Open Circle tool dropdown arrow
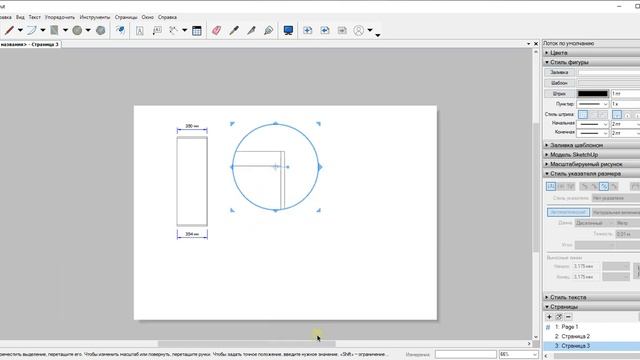Viewport: 640px width, 360px height. tap(88, 30)
